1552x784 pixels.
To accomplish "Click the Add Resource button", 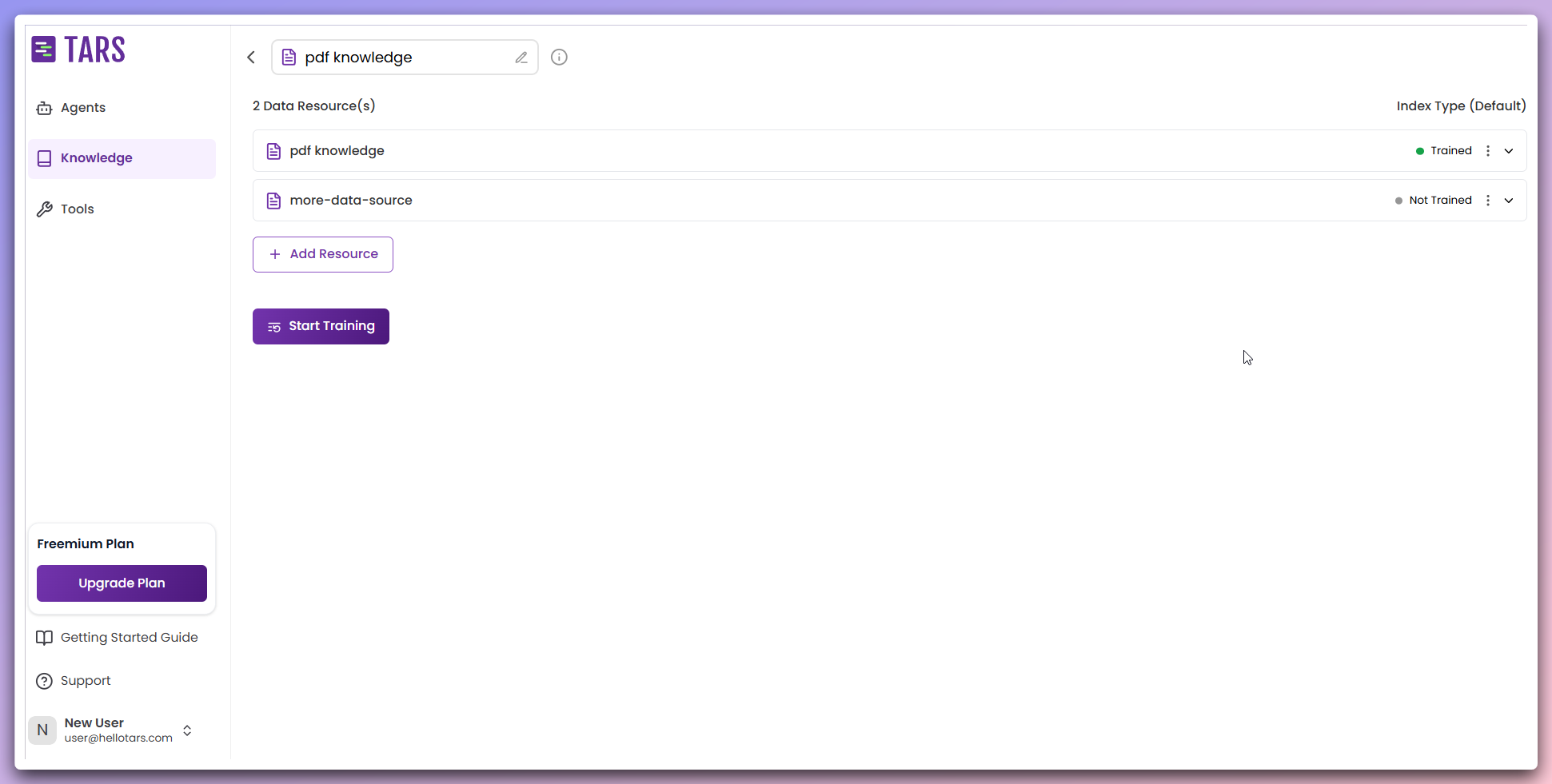I will pos(323,254).
